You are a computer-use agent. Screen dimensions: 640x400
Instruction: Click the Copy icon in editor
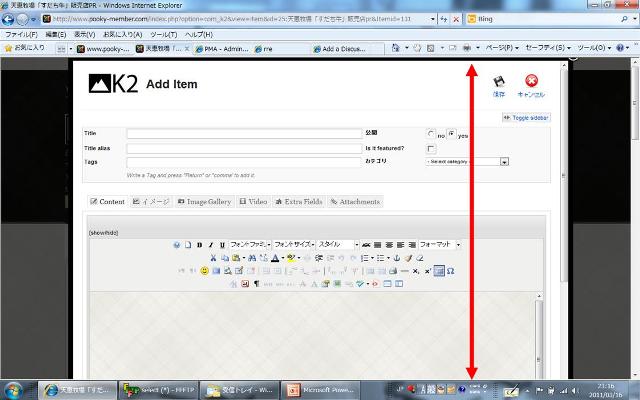coord(224,258)
